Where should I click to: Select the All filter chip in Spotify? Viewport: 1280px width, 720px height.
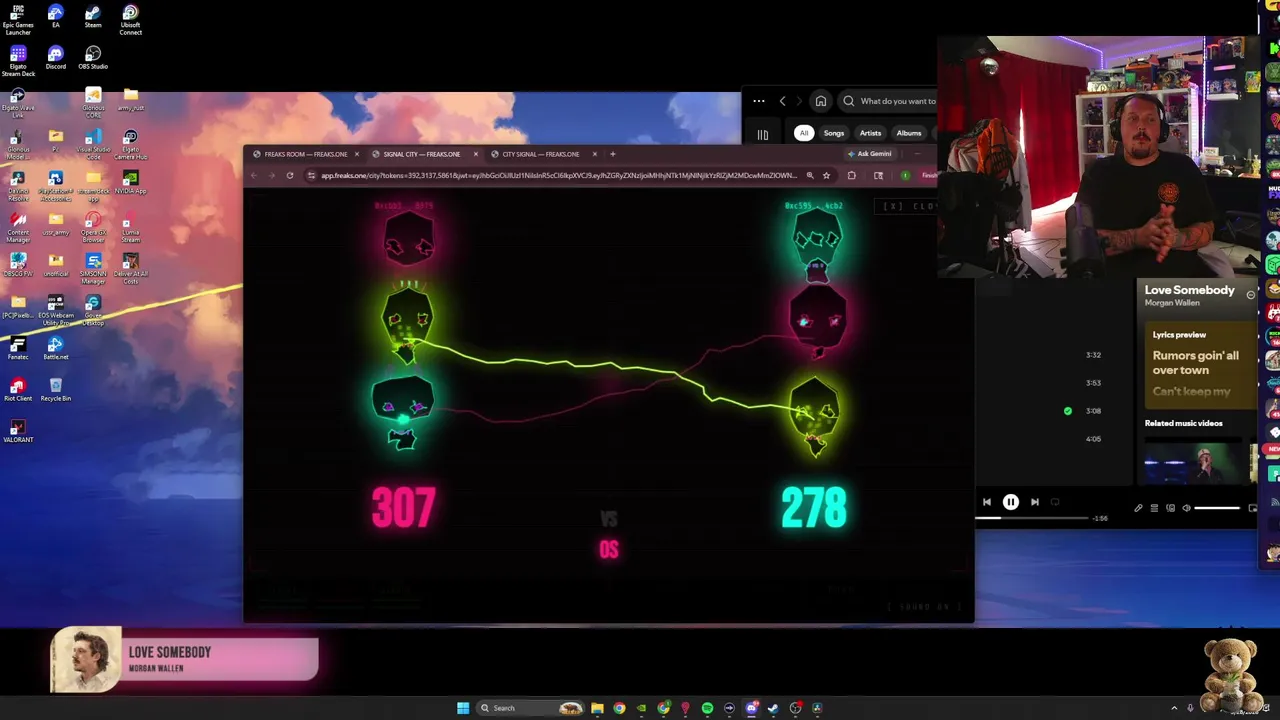pyautogui.click(x=803, y=133)
